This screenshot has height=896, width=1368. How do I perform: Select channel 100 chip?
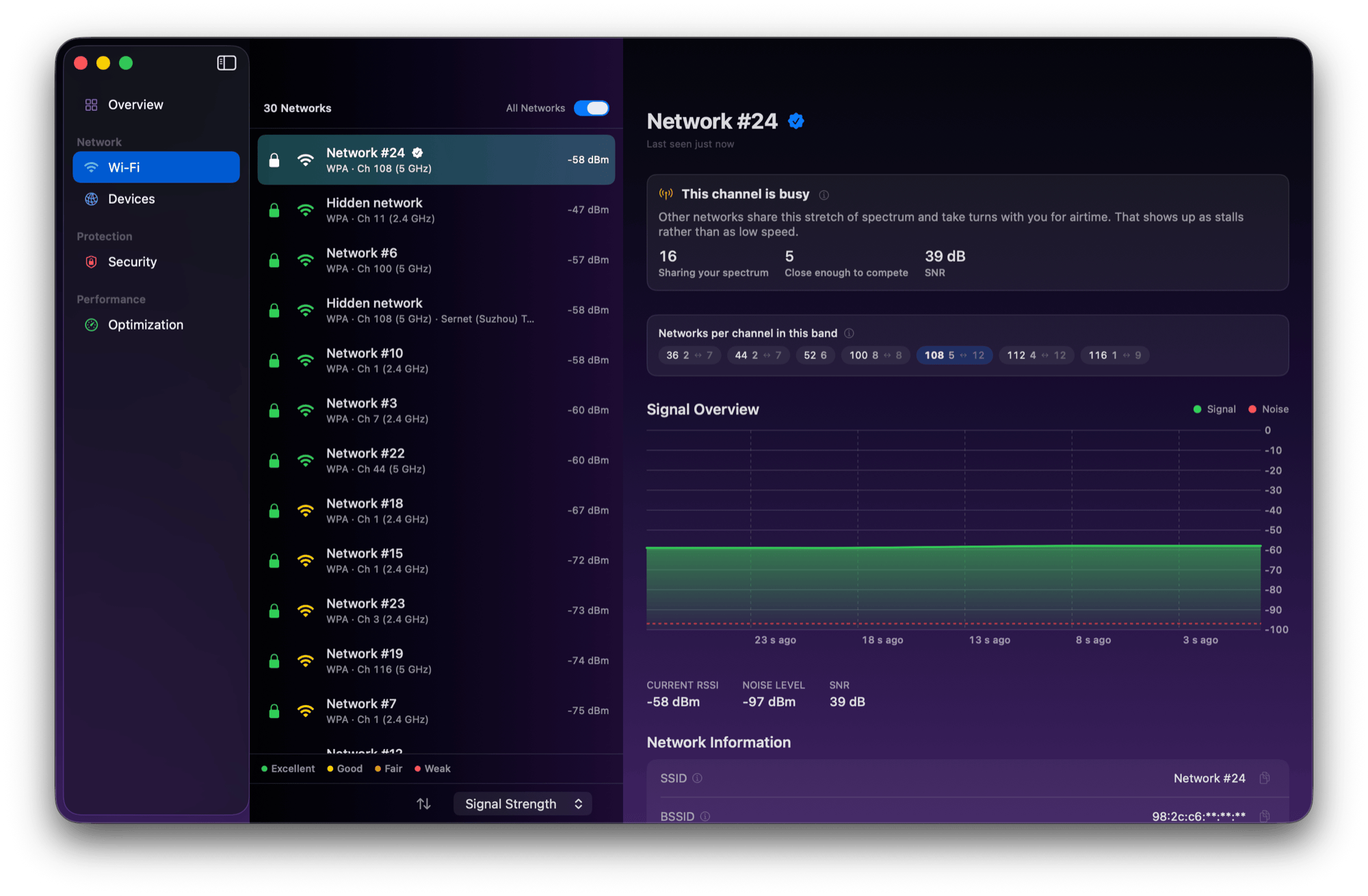coord(876,355)
